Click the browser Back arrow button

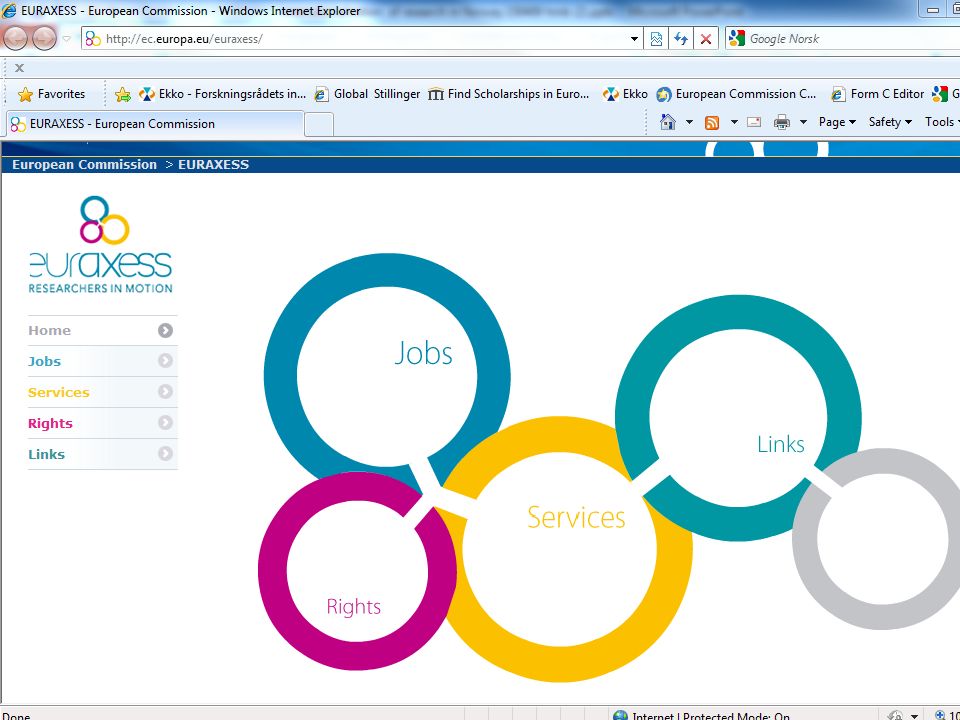15,39
